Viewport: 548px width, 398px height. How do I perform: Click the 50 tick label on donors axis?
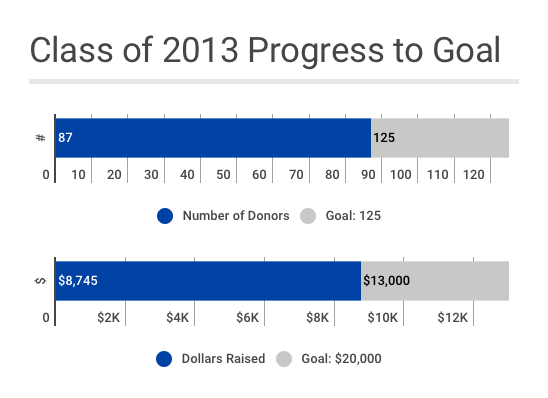pos(223,175)
